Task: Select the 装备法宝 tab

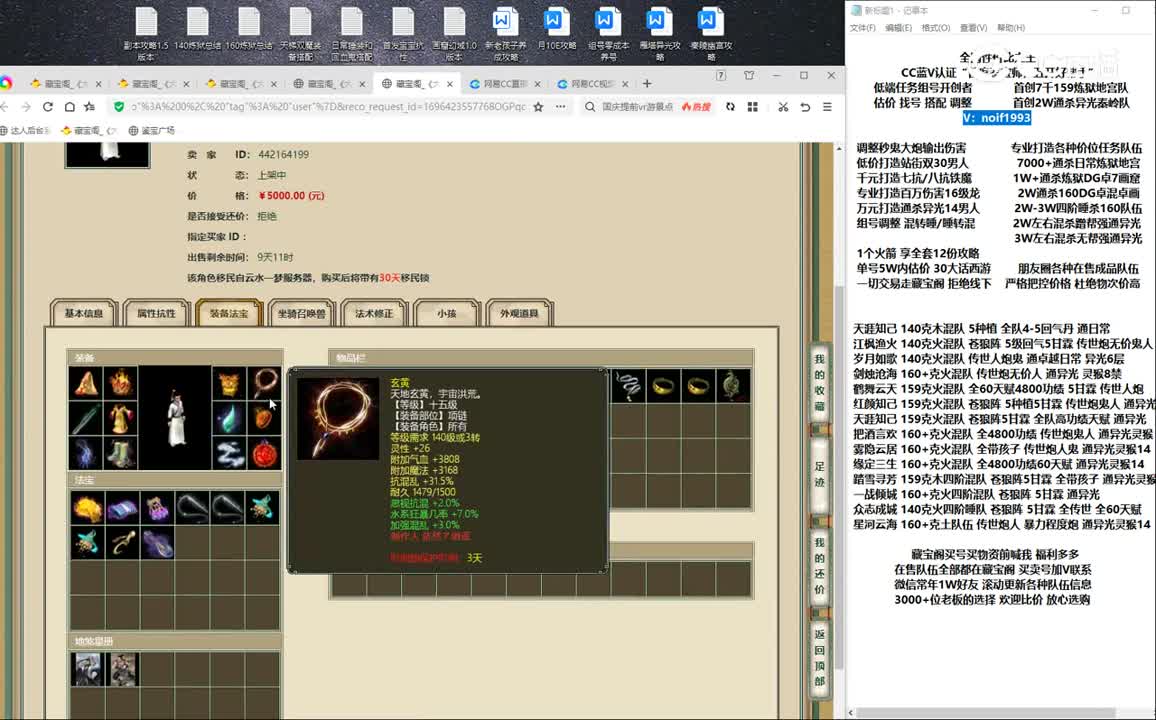Action: [229, 313]
